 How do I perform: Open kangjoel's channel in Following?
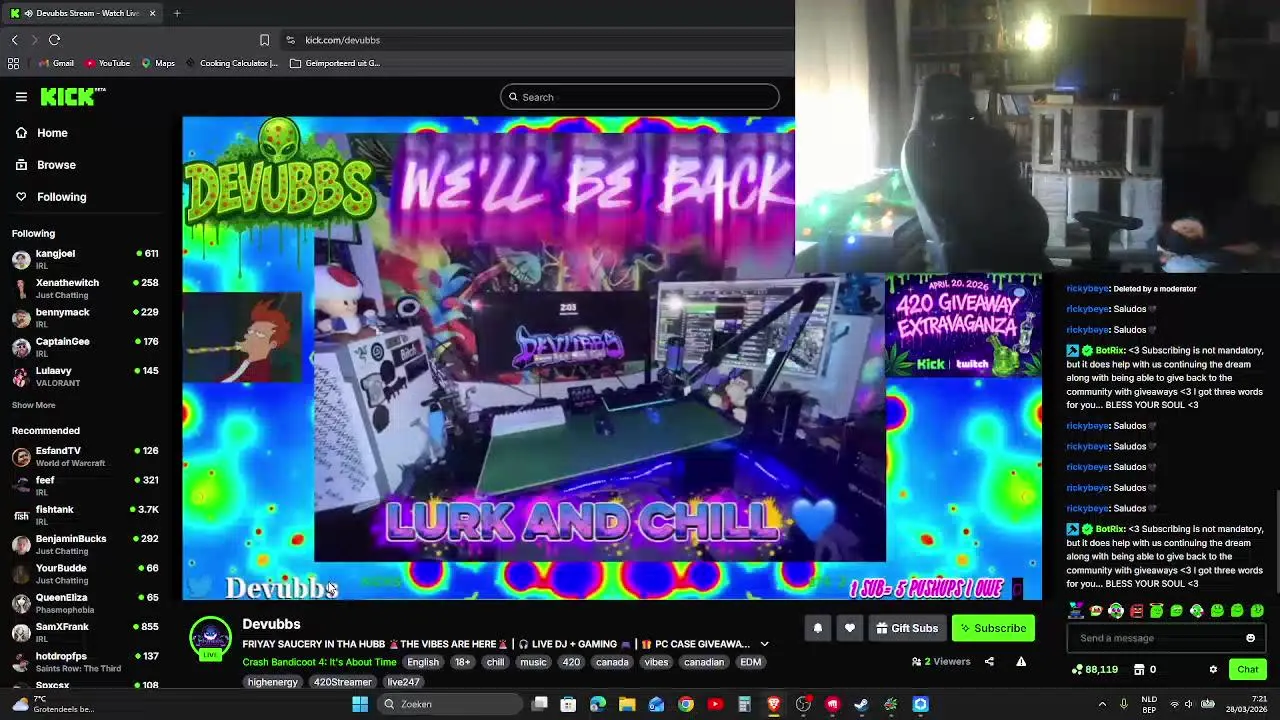[x=85, y=259]
